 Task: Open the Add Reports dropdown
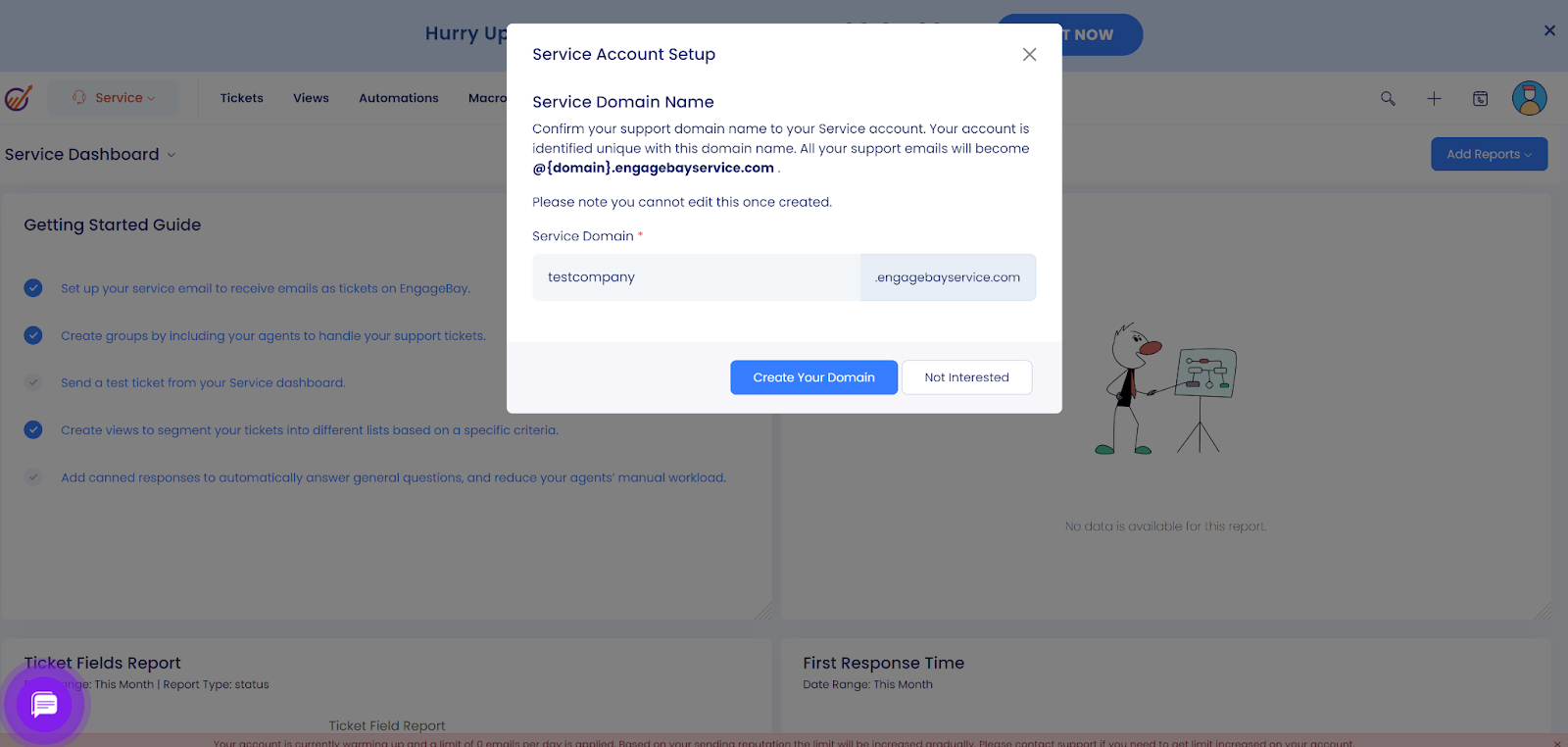[x=1488, y=154]
